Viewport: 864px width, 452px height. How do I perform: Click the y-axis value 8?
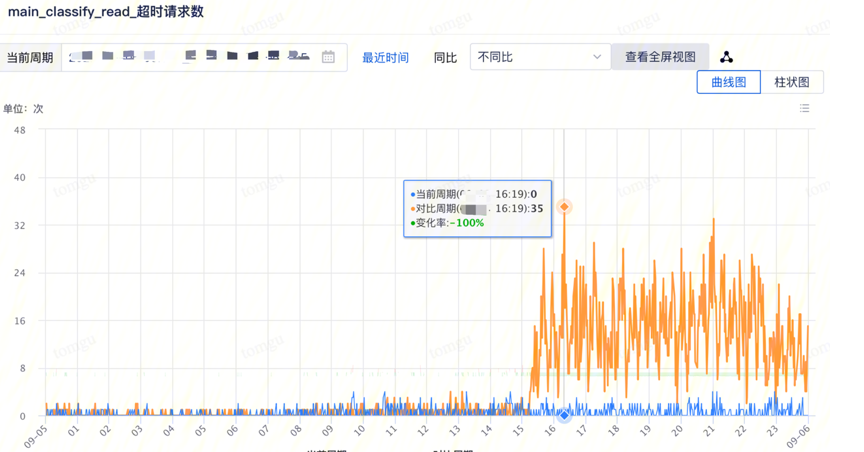pyautogui.click(x=23, y=368)
